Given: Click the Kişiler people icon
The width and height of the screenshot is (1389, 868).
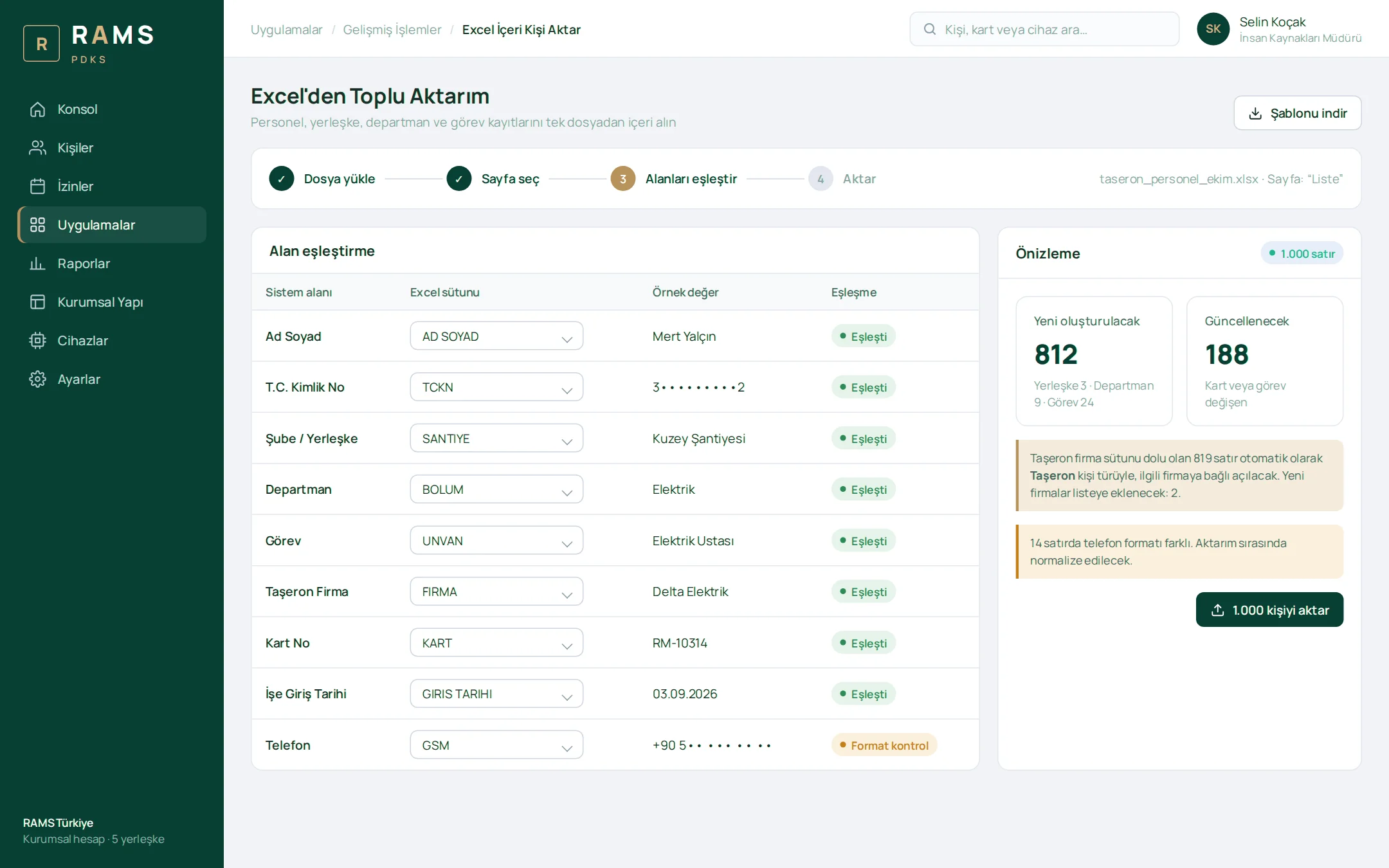Looking at the screenshot, I should click(37, 148).
